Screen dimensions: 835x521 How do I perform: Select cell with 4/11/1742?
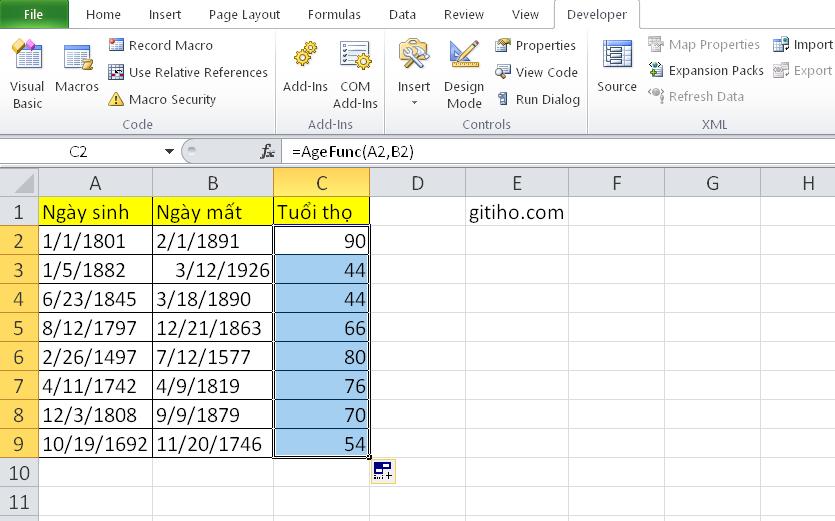coord(95,386)
